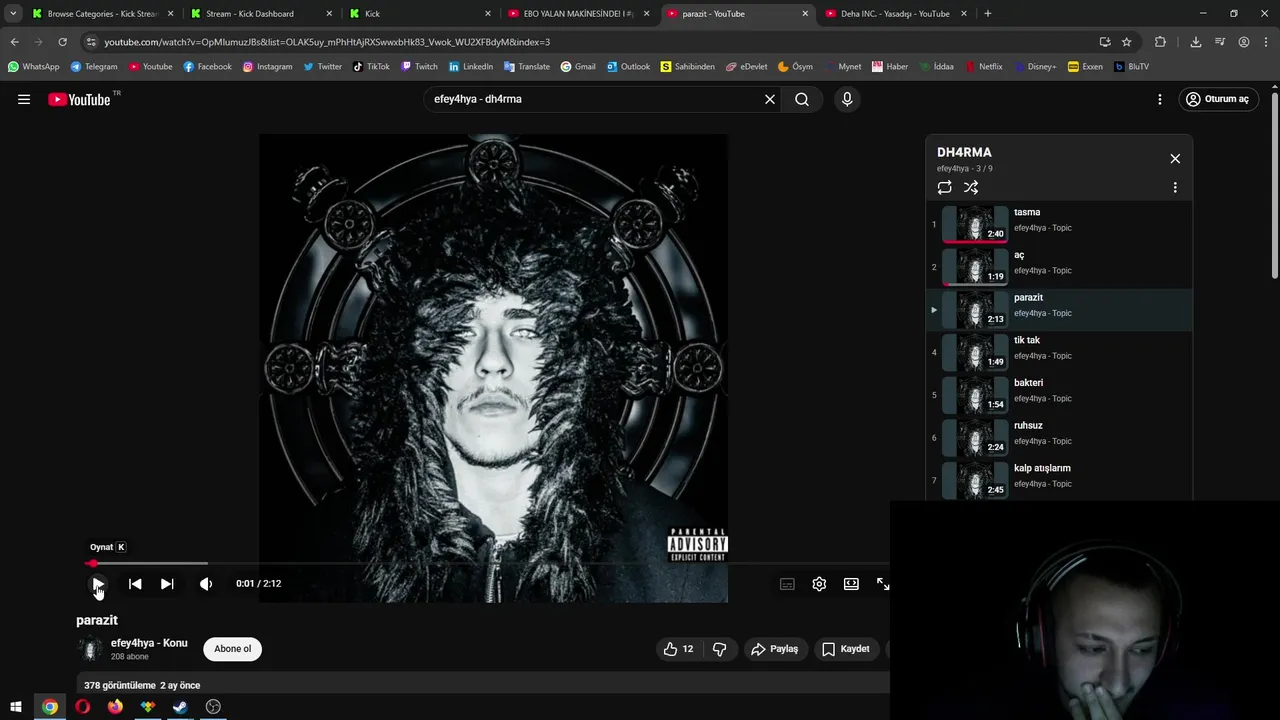Play the paused parazit video
Screen dimensions: 1280x720
[x=98, y=584]
